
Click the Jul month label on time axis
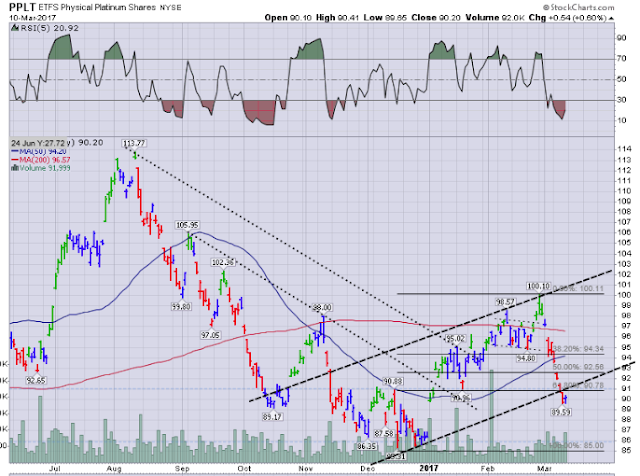pos(55,469)
